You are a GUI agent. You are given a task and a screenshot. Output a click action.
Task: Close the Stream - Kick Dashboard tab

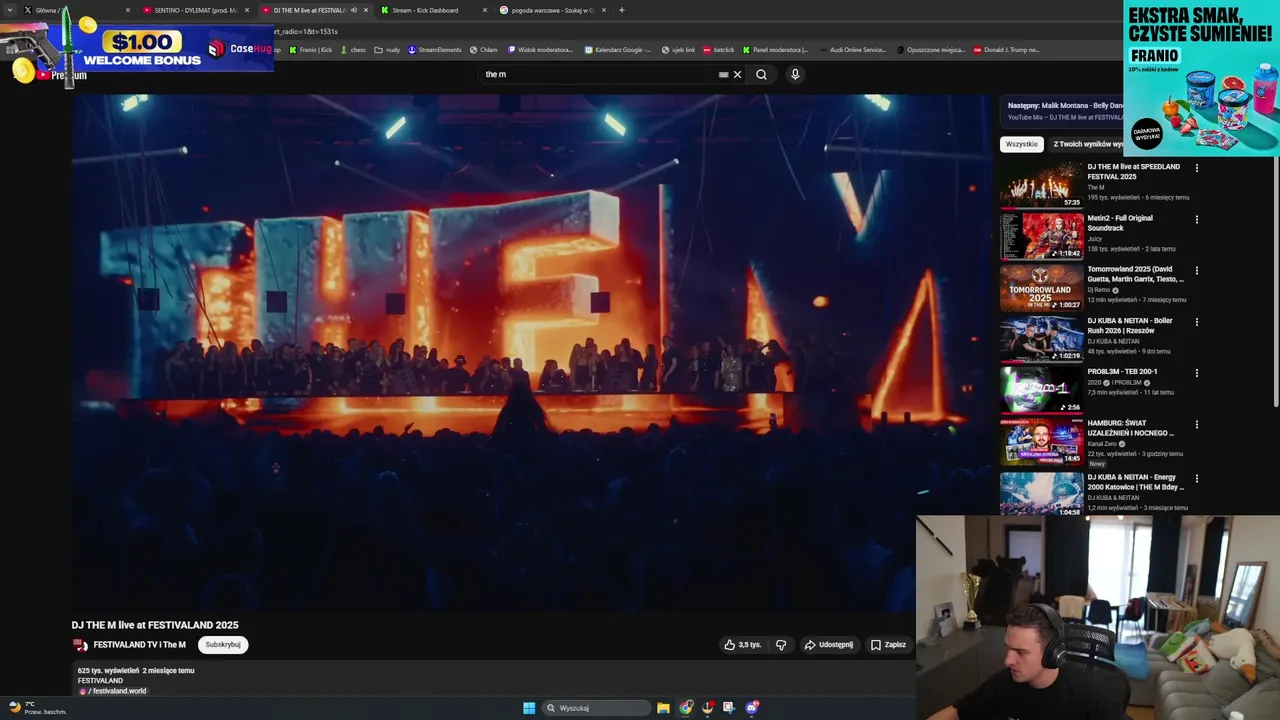tap(485, 10)
